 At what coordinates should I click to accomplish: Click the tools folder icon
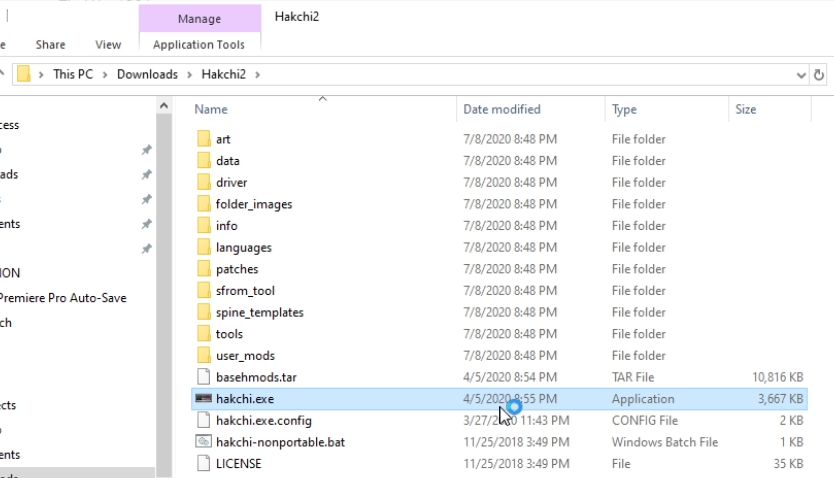203,333
